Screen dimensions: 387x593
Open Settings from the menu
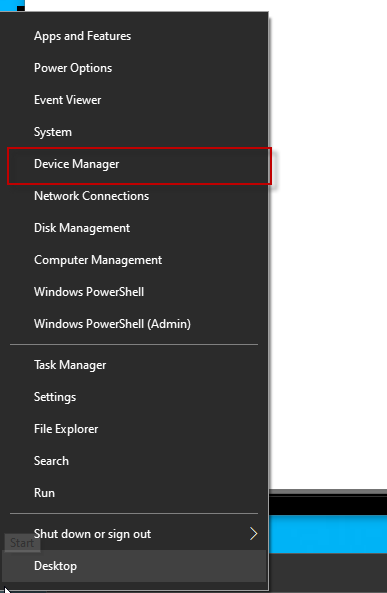click(134, 397)
